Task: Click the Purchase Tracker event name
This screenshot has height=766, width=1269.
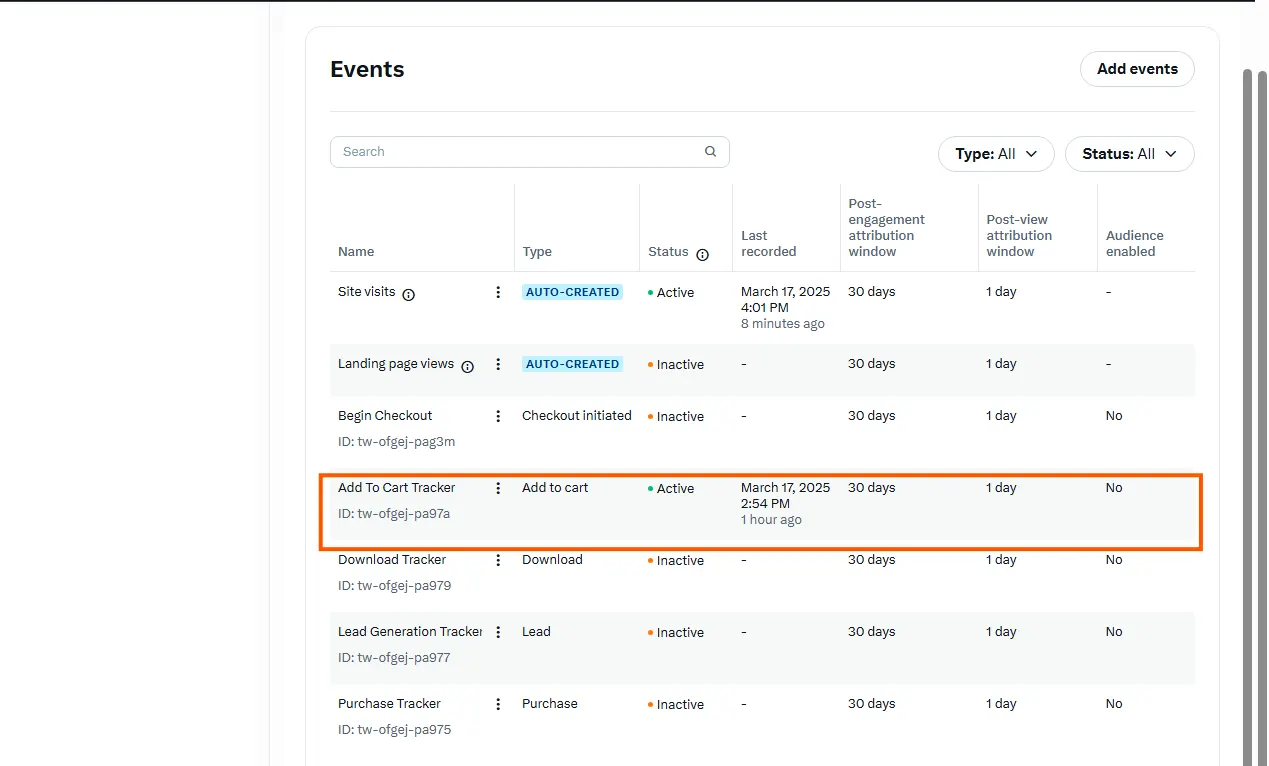Action: [x=389, y=704]
